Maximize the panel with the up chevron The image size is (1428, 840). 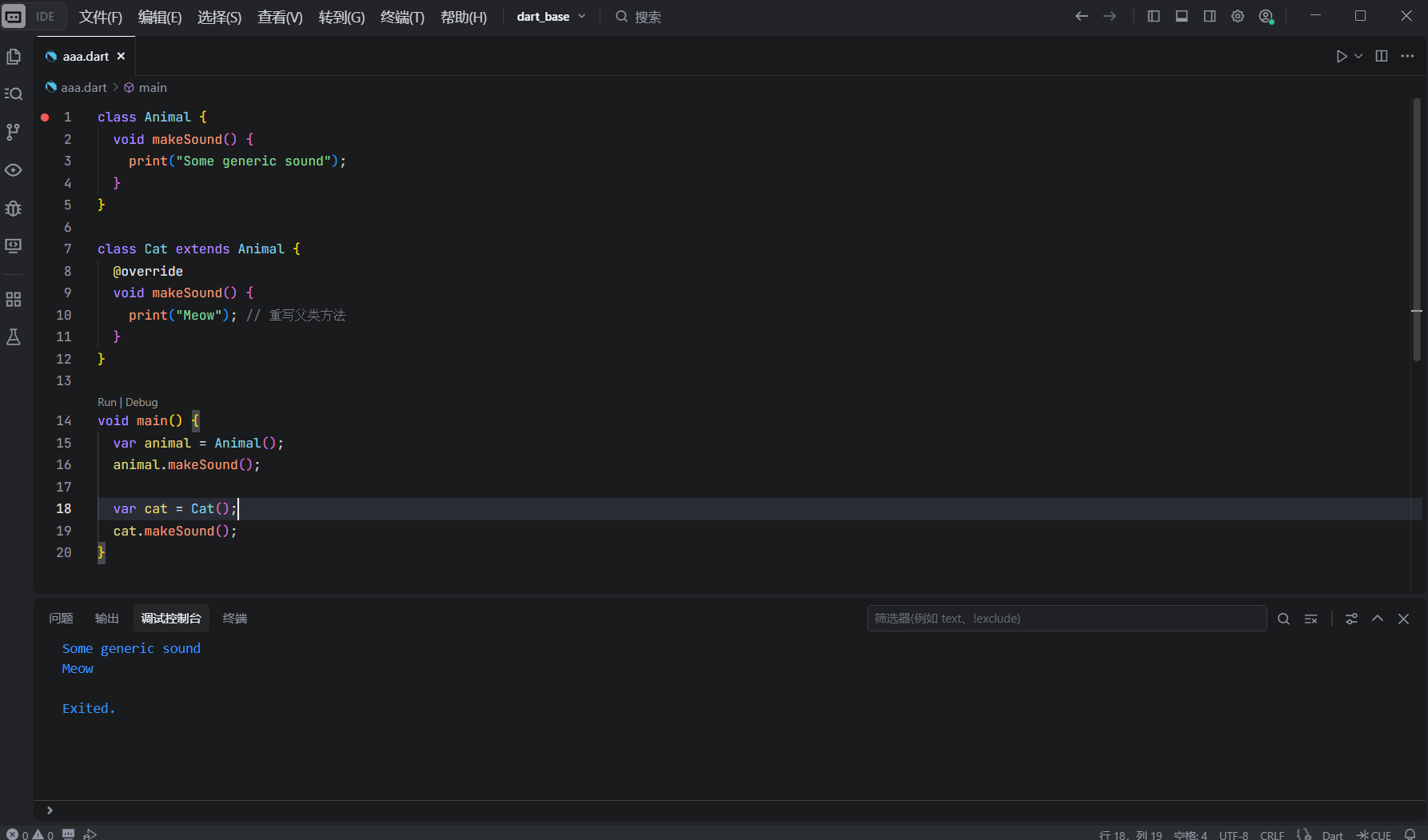(1378, 619)
